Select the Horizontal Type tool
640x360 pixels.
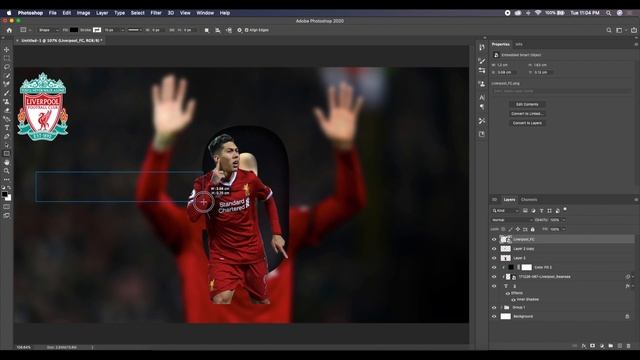[7, 128]
